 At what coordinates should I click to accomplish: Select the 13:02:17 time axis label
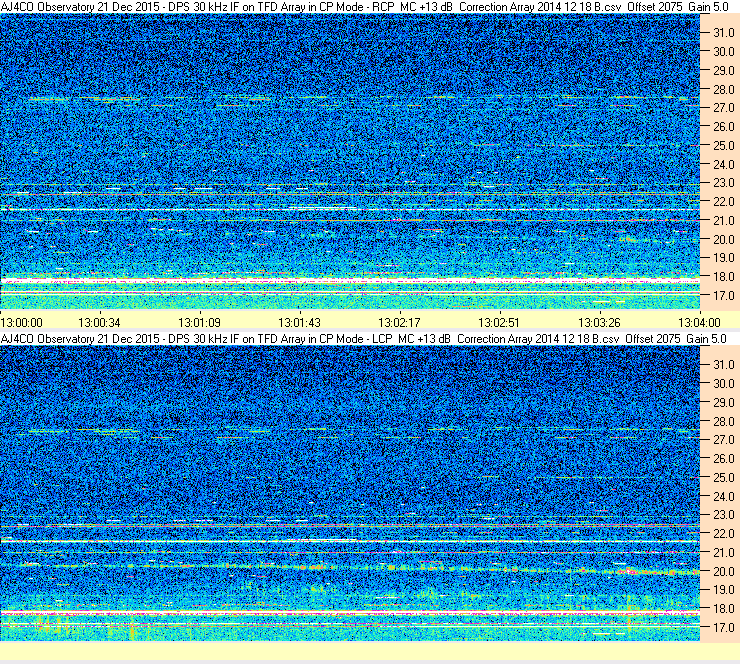pyautogui.click(x=399, y=323)
